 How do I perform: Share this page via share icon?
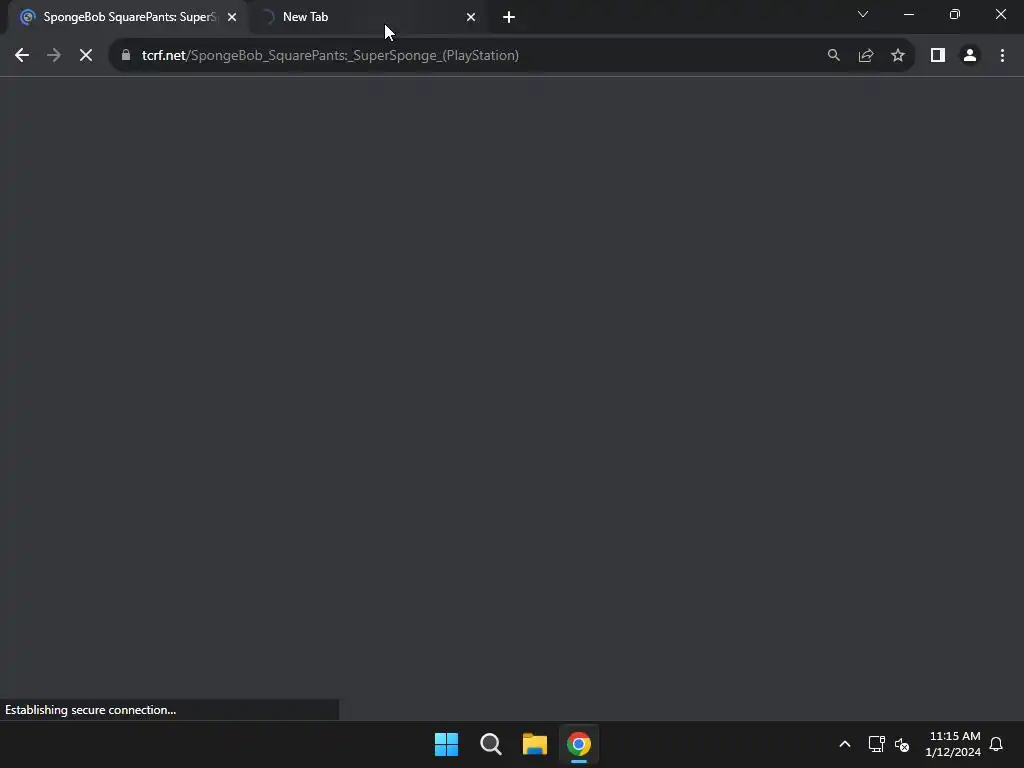click(866, 56)
